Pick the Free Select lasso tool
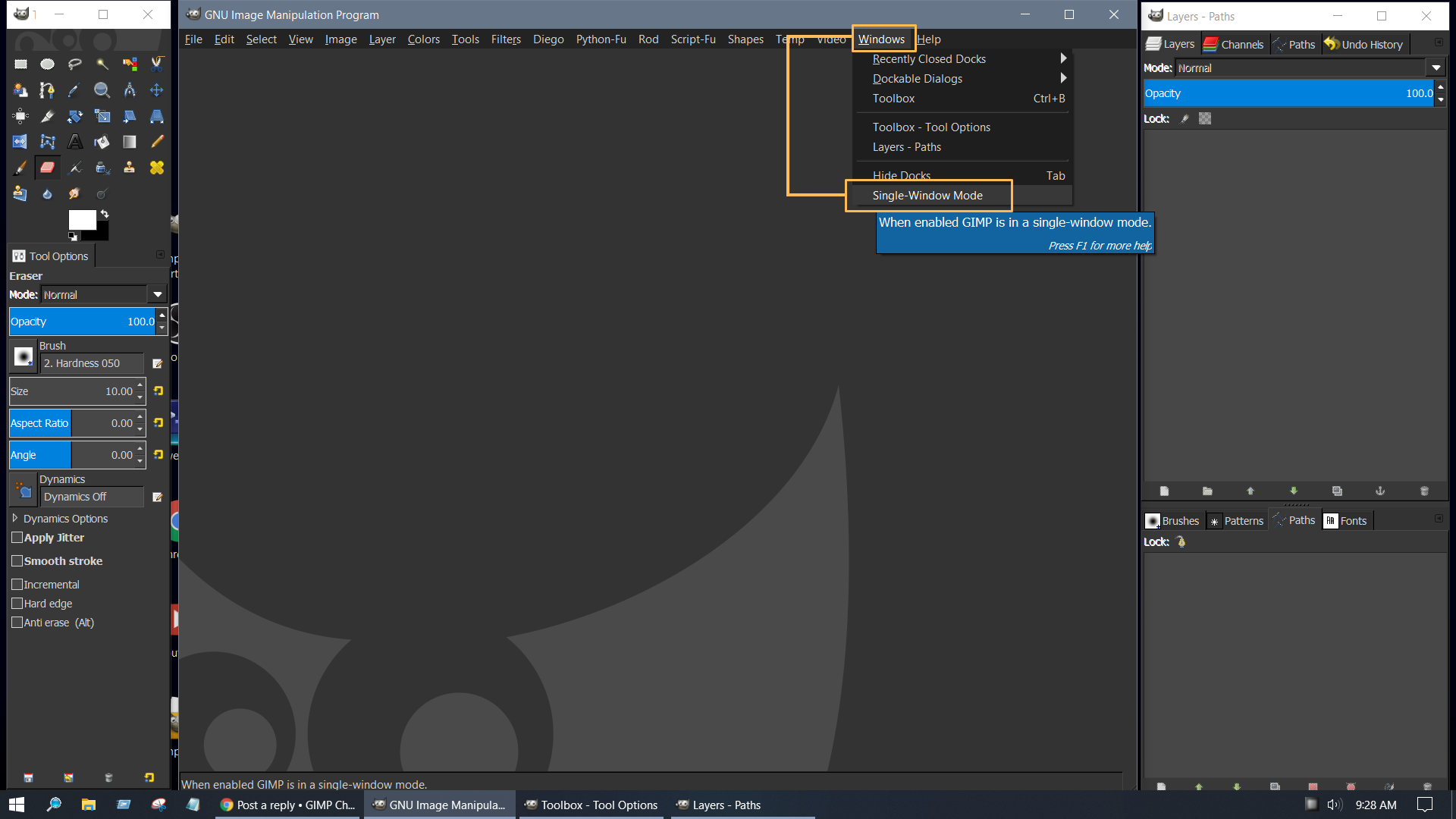This screenshot has height=819, width=1456. coord(75,64)
